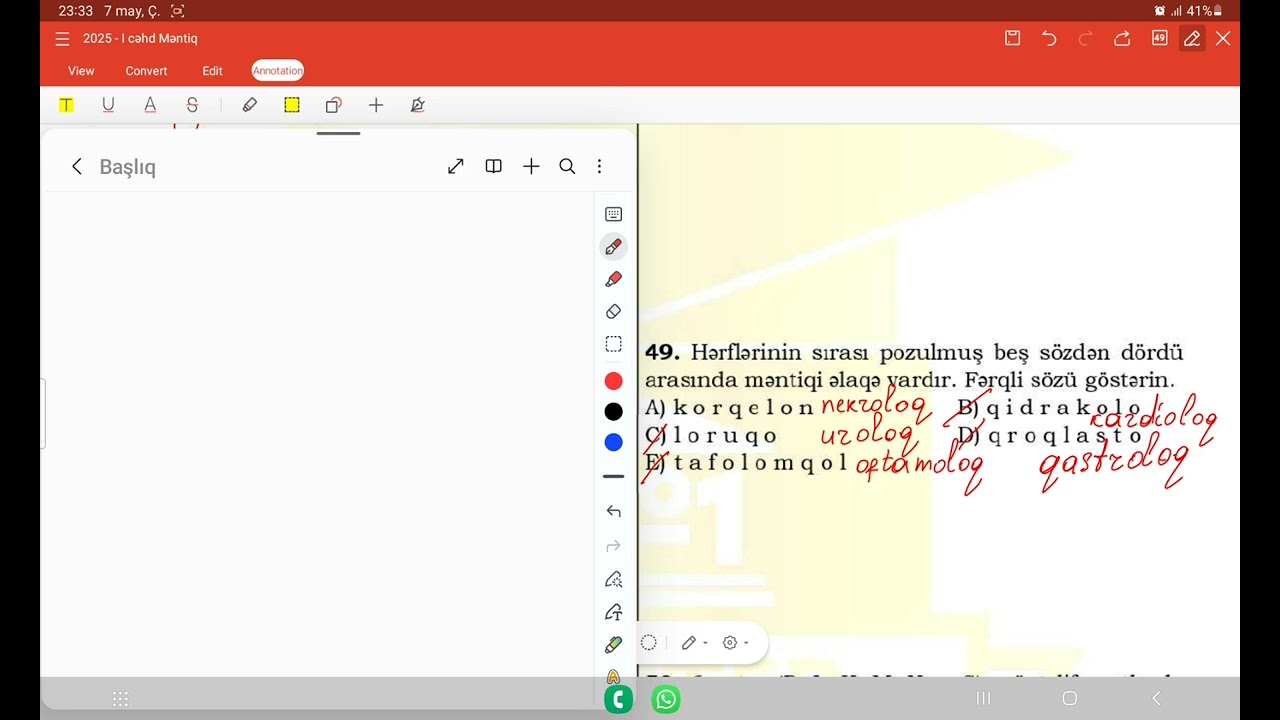Screen dimensions: 1280x720
Task: Select the Annotation tab
Action: point(278,71)
